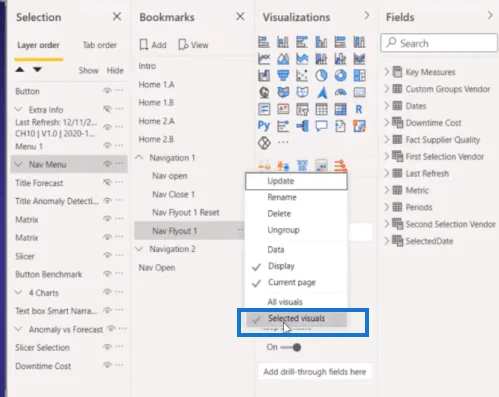Select the Area chart visual
Image resolution: width=499 pixels, height=397 pixels.
[283, 59]
